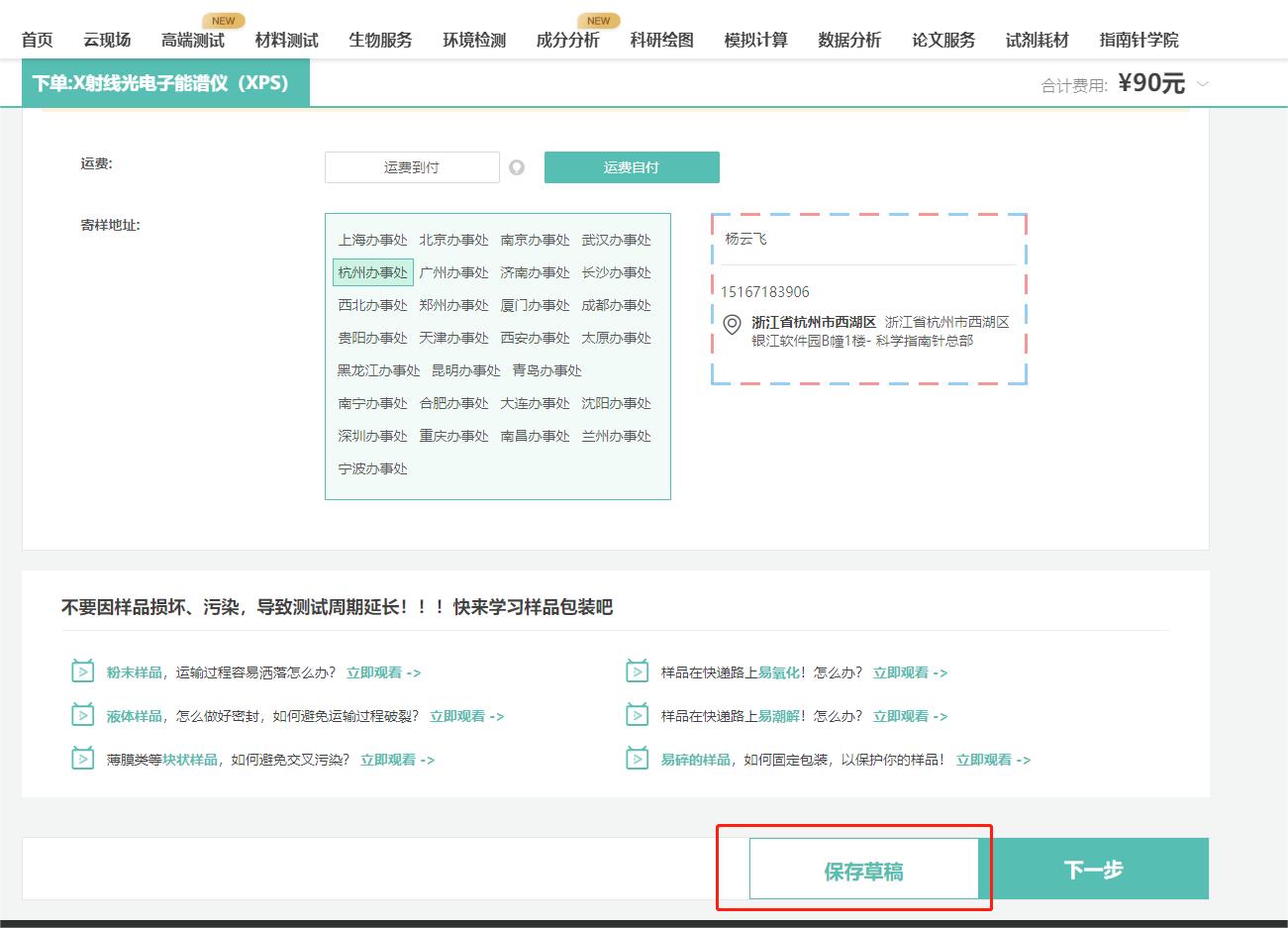Click the play icon next to 块状样品 tip

point(83,760)
